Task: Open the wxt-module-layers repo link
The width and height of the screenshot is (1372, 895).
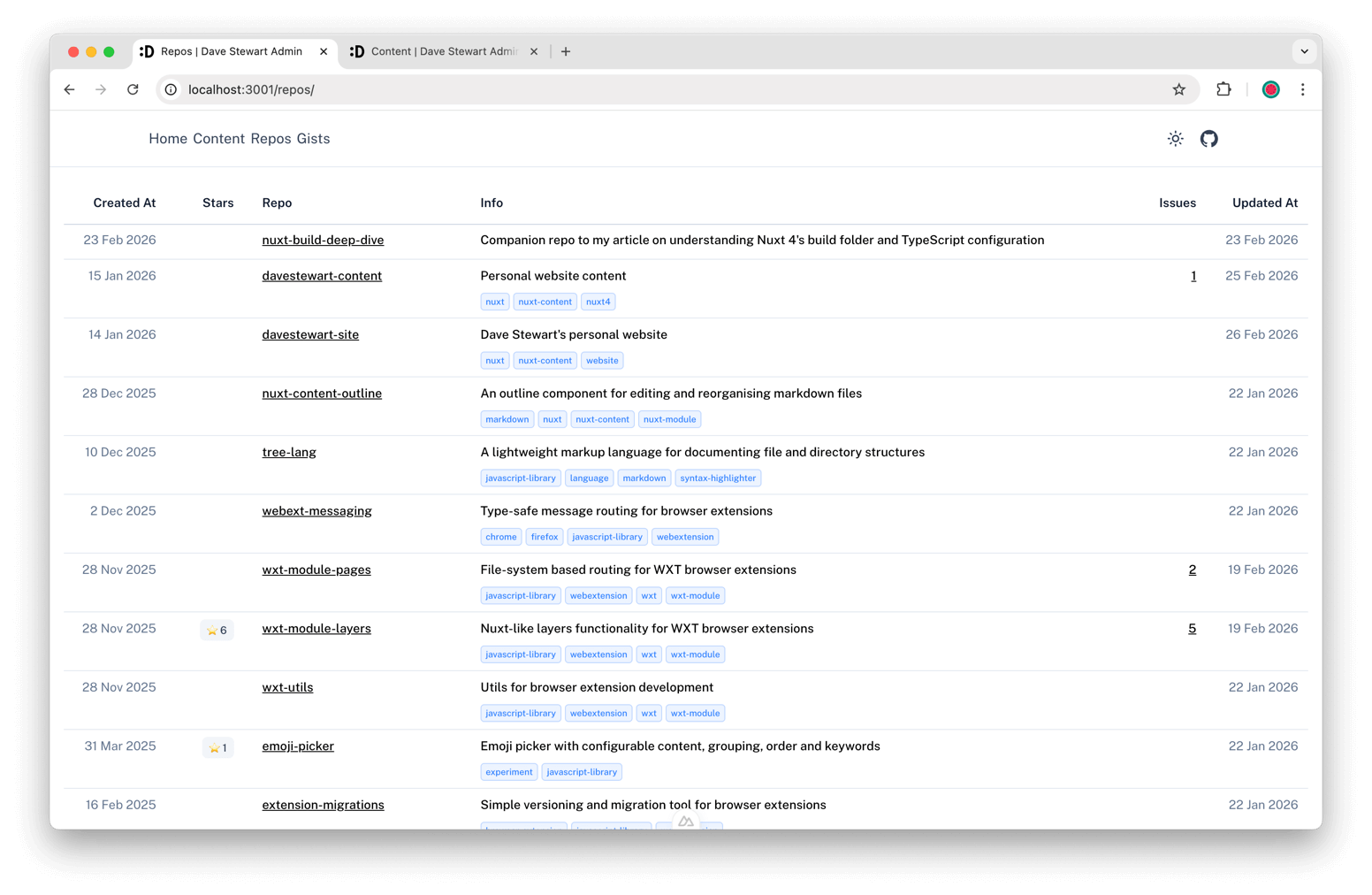Action: tap(316, 629)
